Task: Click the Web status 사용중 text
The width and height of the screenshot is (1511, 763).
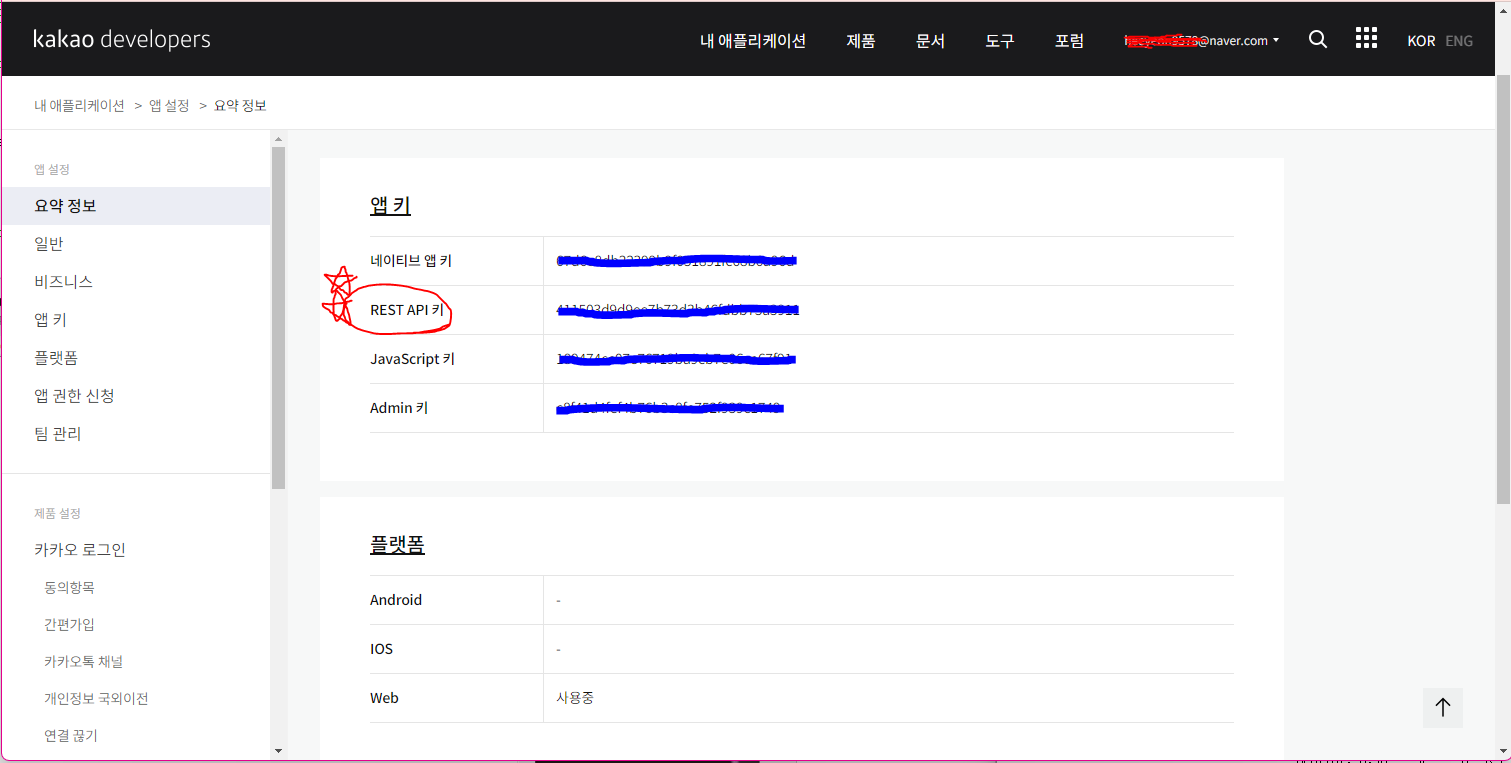Action: pyautogui.click(x=575, y=698)
